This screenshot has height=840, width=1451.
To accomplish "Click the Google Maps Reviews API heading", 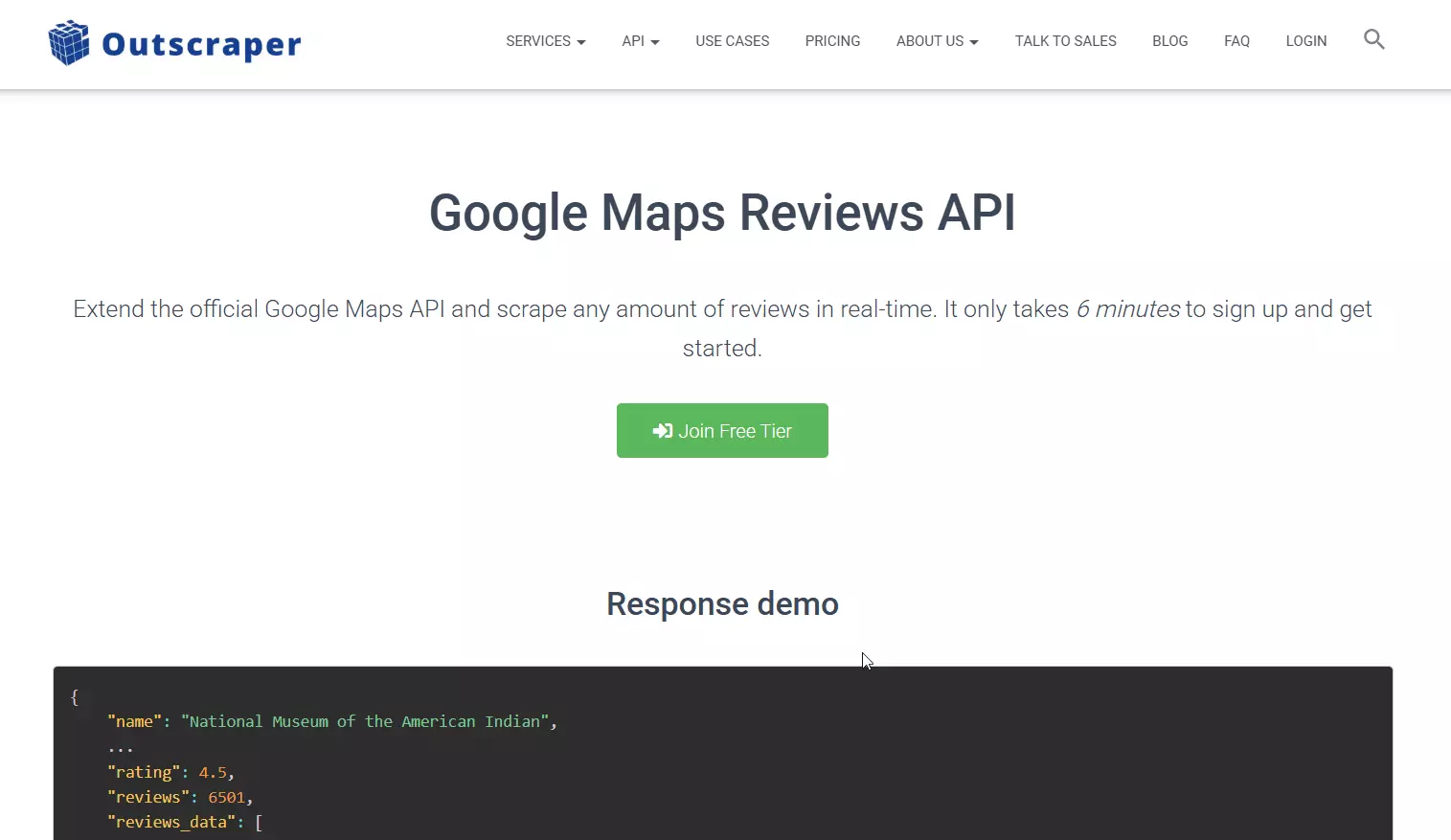I will point(722,213).
